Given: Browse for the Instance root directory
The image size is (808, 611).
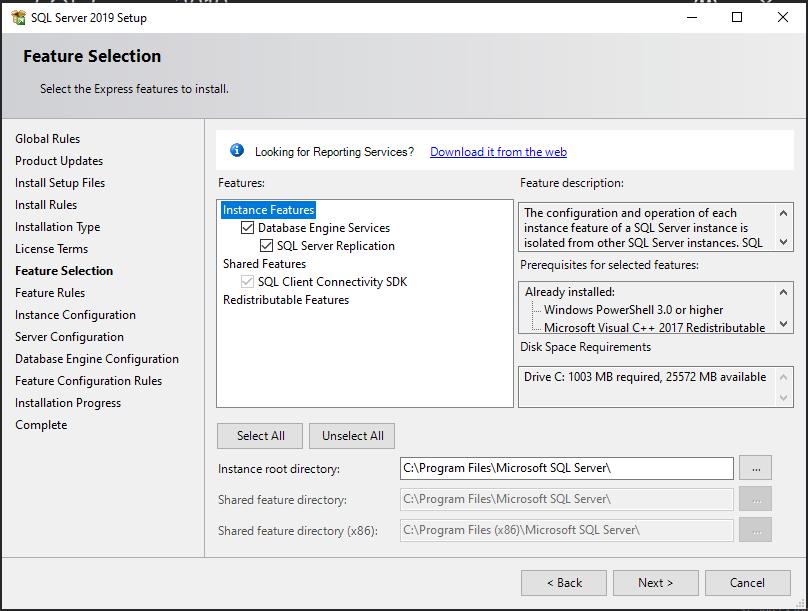Looking at the screenshot, I should [755, 468].
